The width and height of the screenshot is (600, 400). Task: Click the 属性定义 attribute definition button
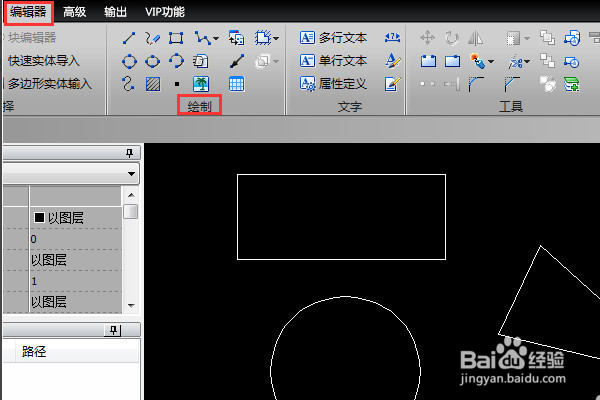[333, 83]
